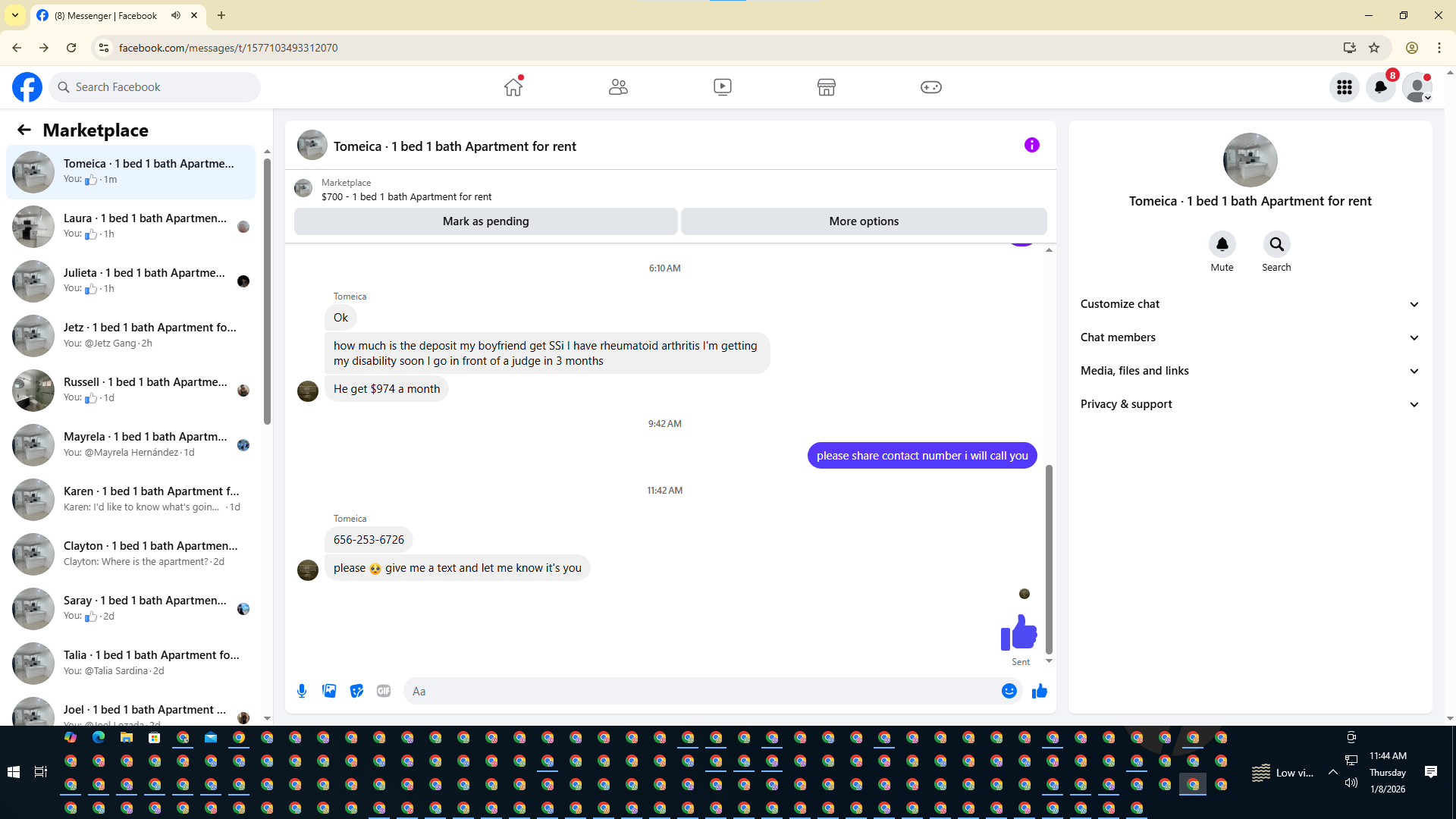Show hidden system tray icons
1456x819 pixels.
tap(1332, 772)
